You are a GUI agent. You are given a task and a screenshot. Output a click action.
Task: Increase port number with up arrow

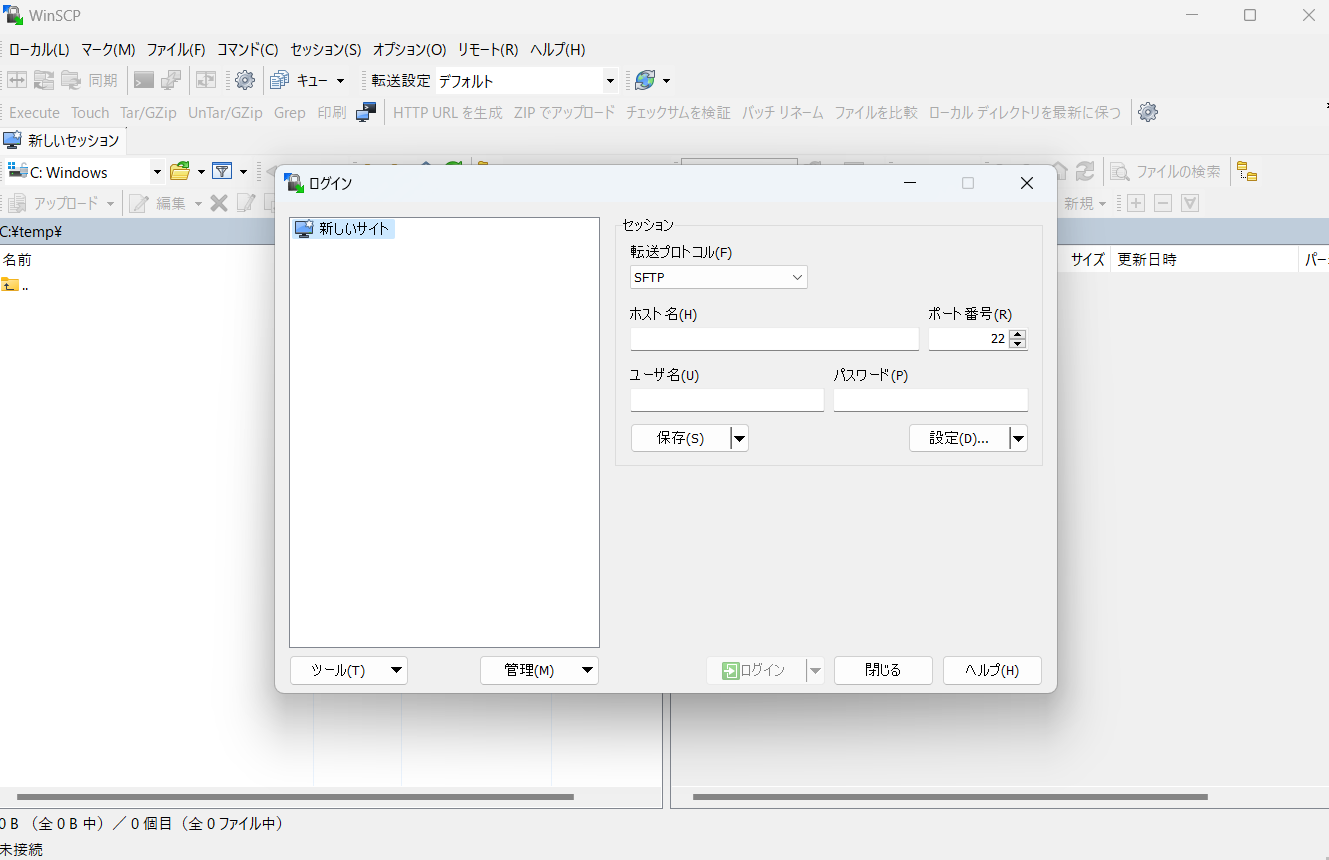(x=1018, y=334)
